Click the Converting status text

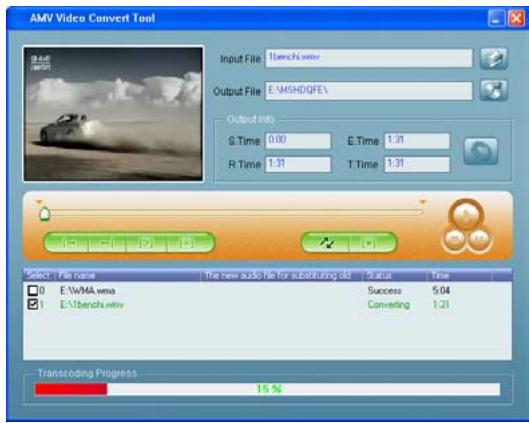(x=389, y=305)
